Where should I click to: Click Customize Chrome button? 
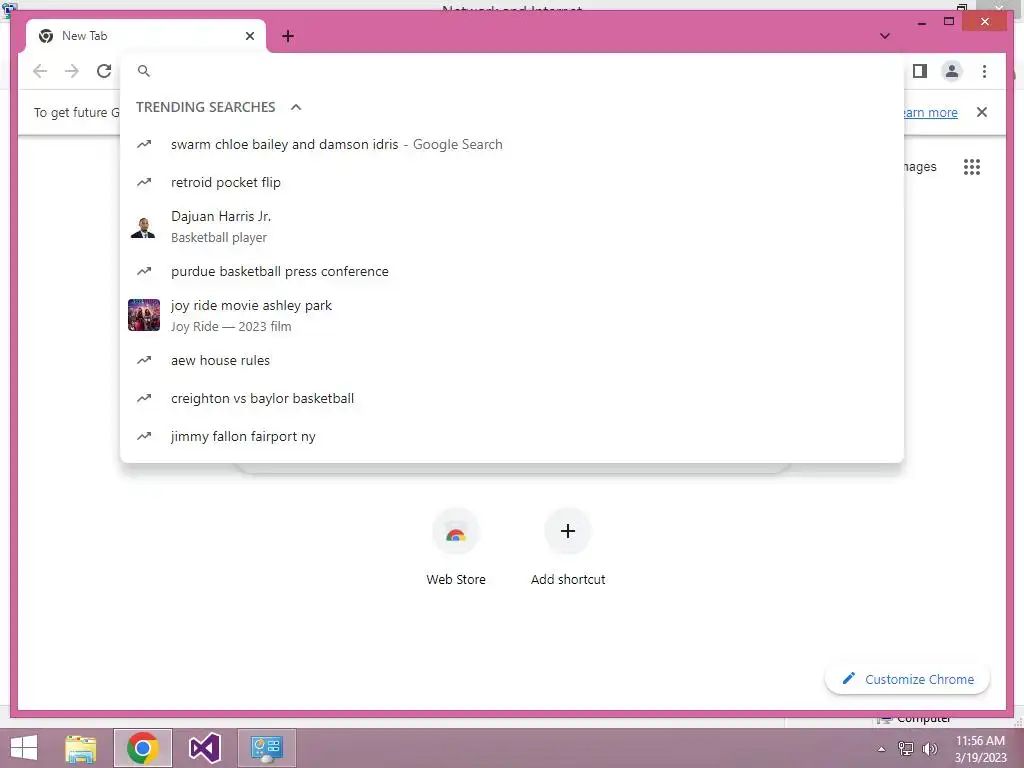pos(908,679)
